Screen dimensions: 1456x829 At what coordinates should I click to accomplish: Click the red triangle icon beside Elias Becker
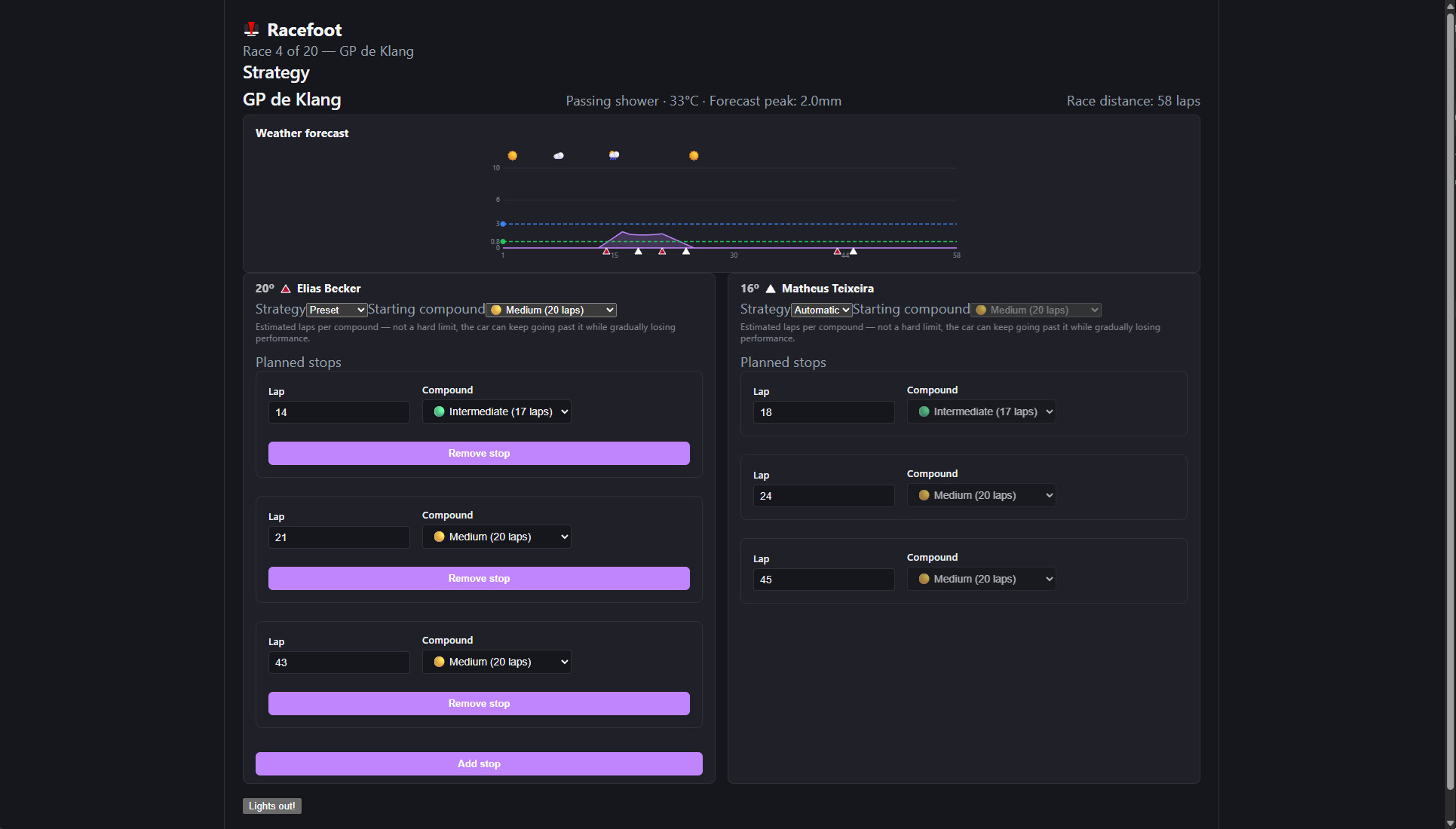[286, 289]
